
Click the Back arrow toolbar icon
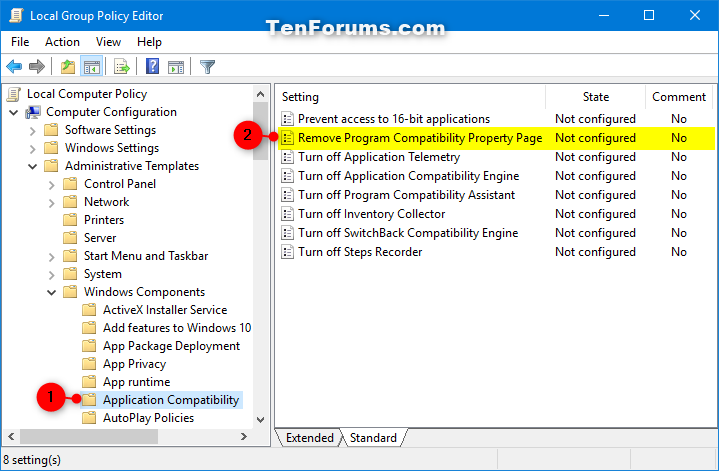[x=14, y=67]
